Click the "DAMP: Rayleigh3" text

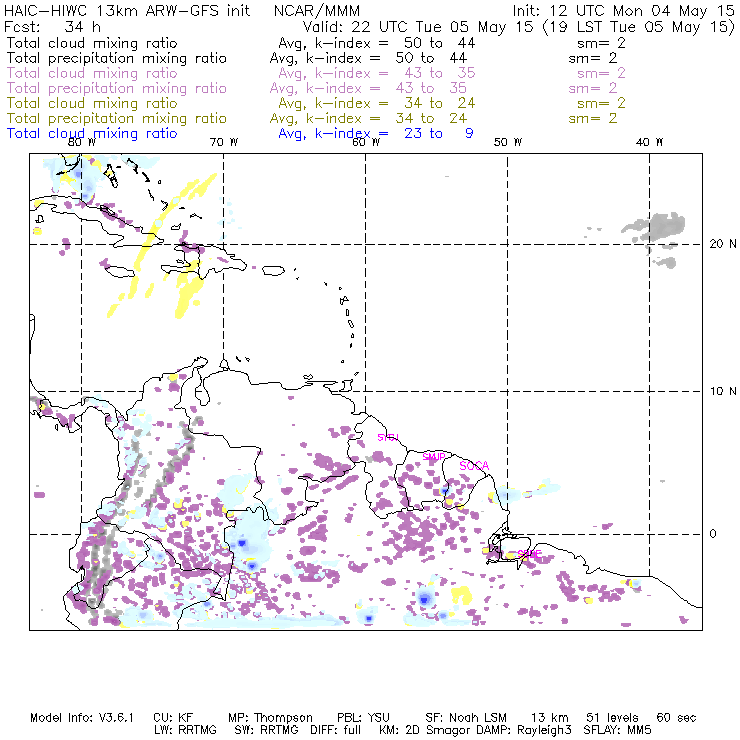click(x=524, y=730)
